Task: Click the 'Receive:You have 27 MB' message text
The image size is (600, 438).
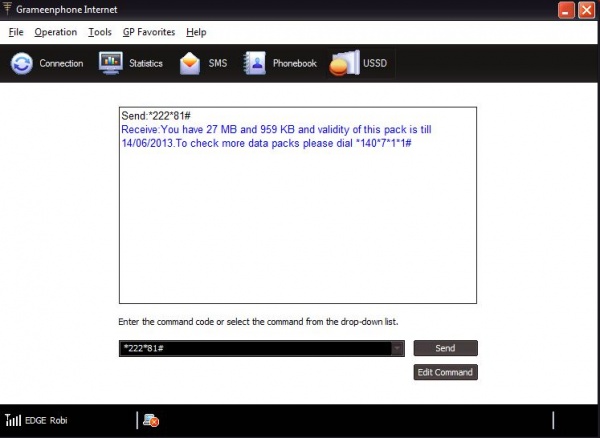Action: (x=276, y=129)
